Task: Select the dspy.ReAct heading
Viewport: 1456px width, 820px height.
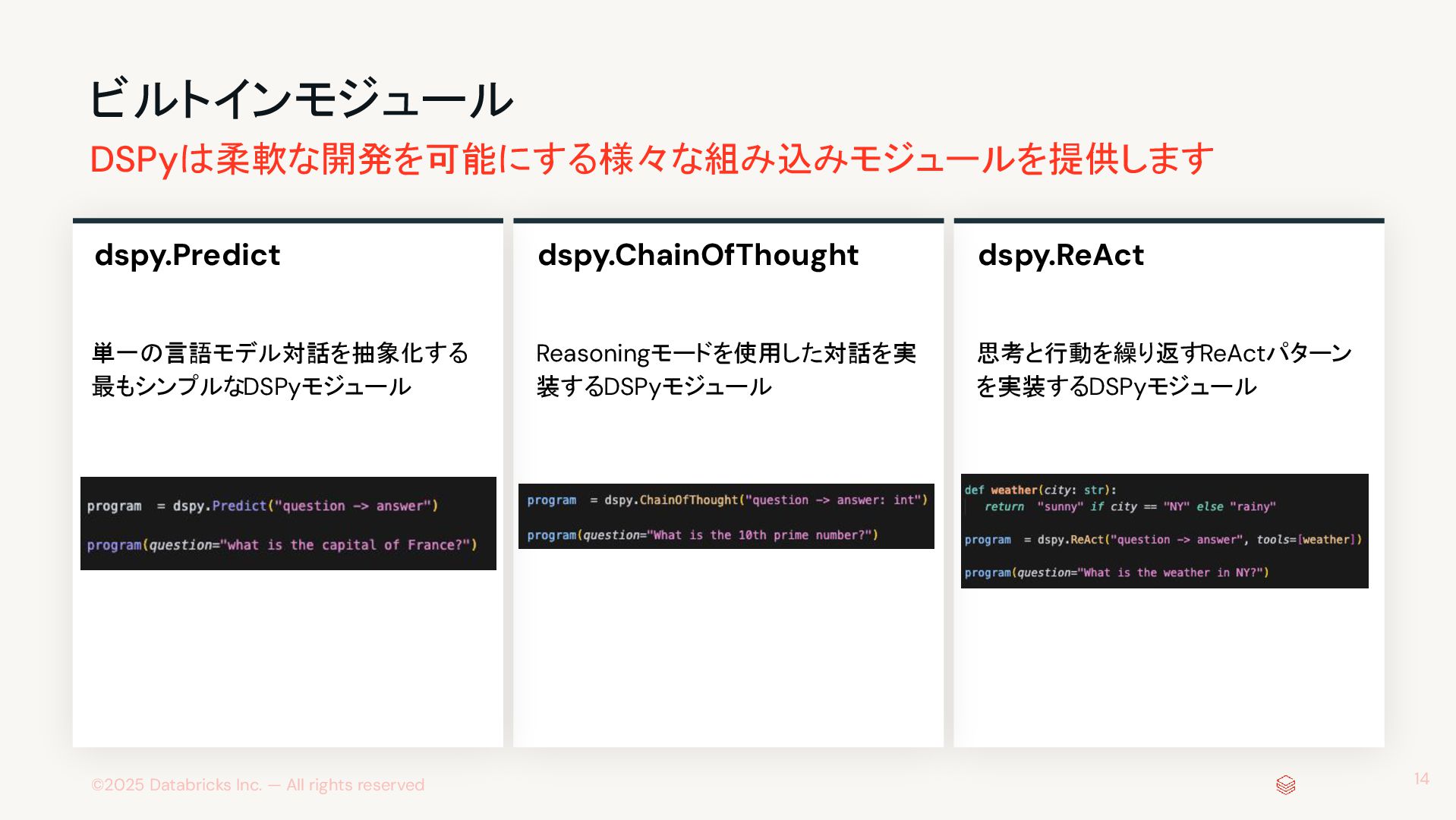Action: point(1060,255)
